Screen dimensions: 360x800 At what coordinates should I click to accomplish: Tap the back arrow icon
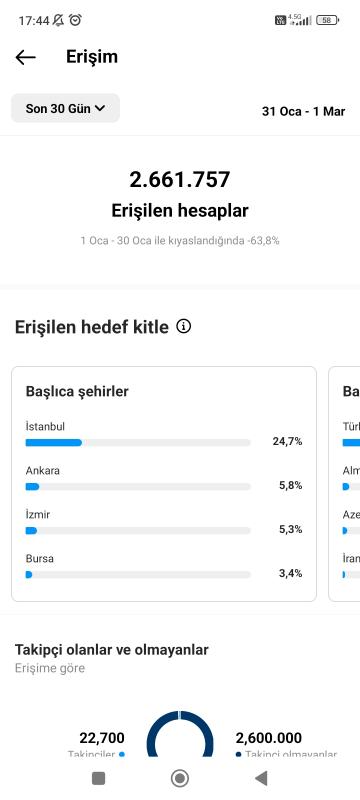coord(25,57)
